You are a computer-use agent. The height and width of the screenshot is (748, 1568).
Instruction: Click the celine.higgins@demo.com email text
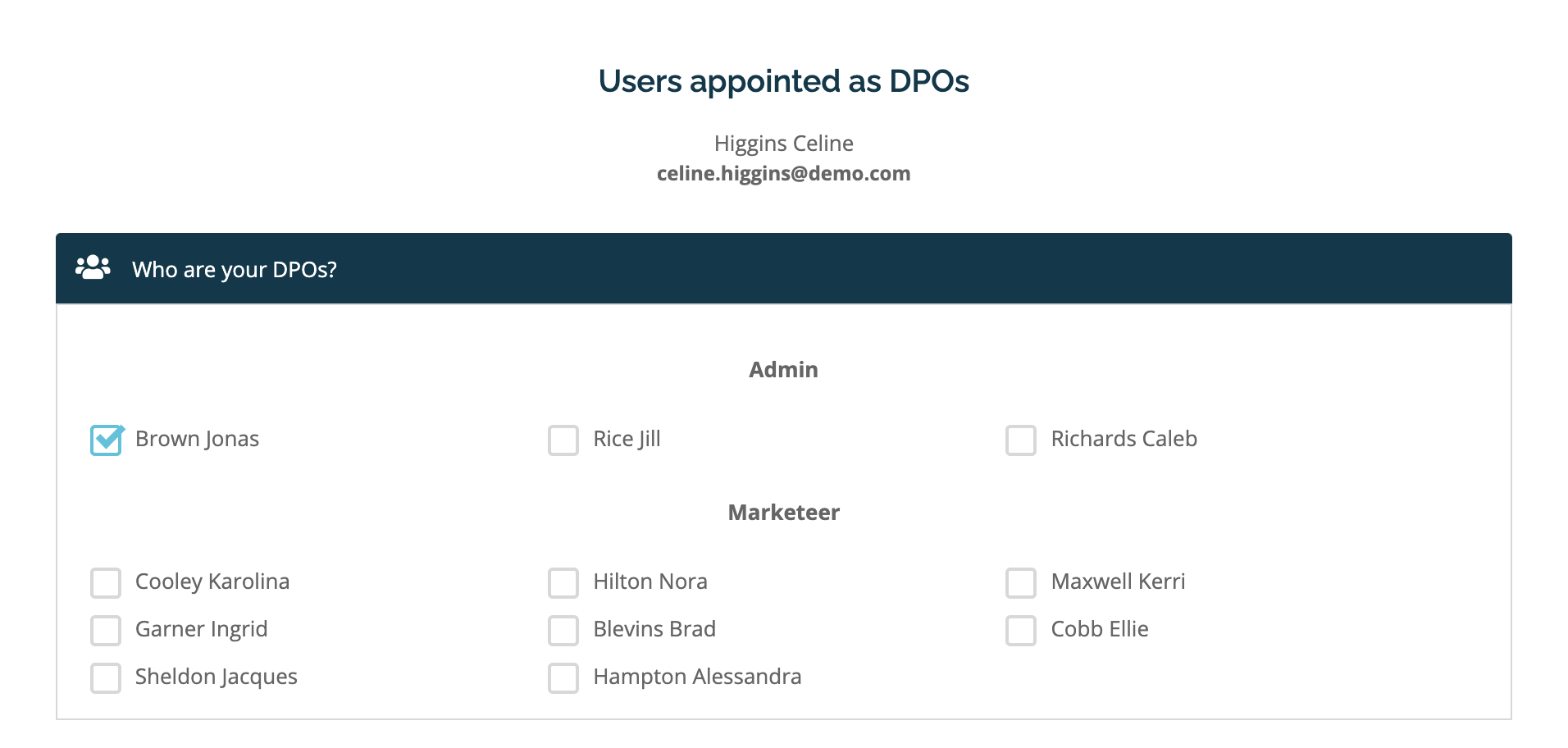point(783,174)
